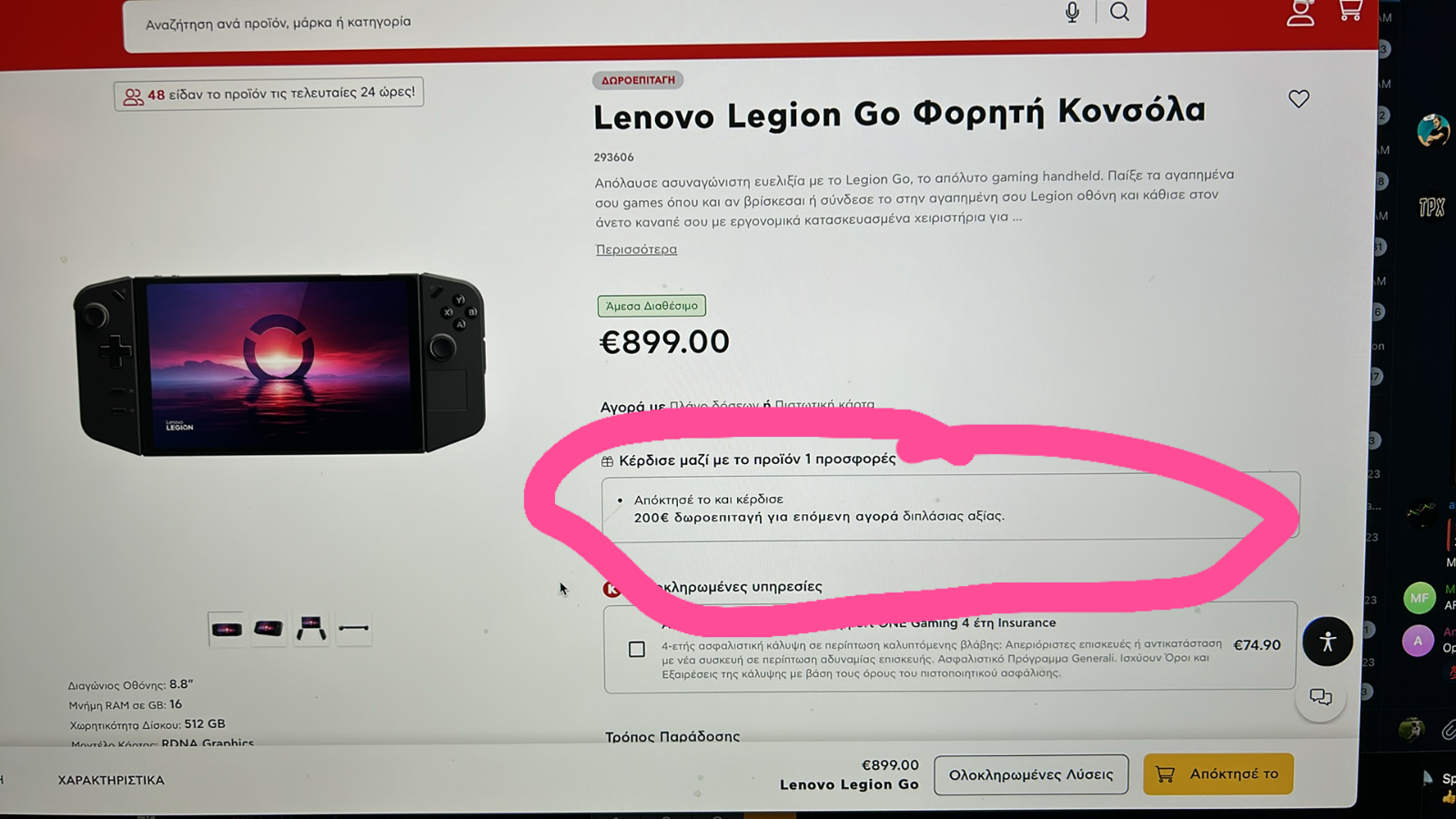The image size is (1456, 819).
Task: Open the shopping cart icon
Action: (x=1350, y=9)
